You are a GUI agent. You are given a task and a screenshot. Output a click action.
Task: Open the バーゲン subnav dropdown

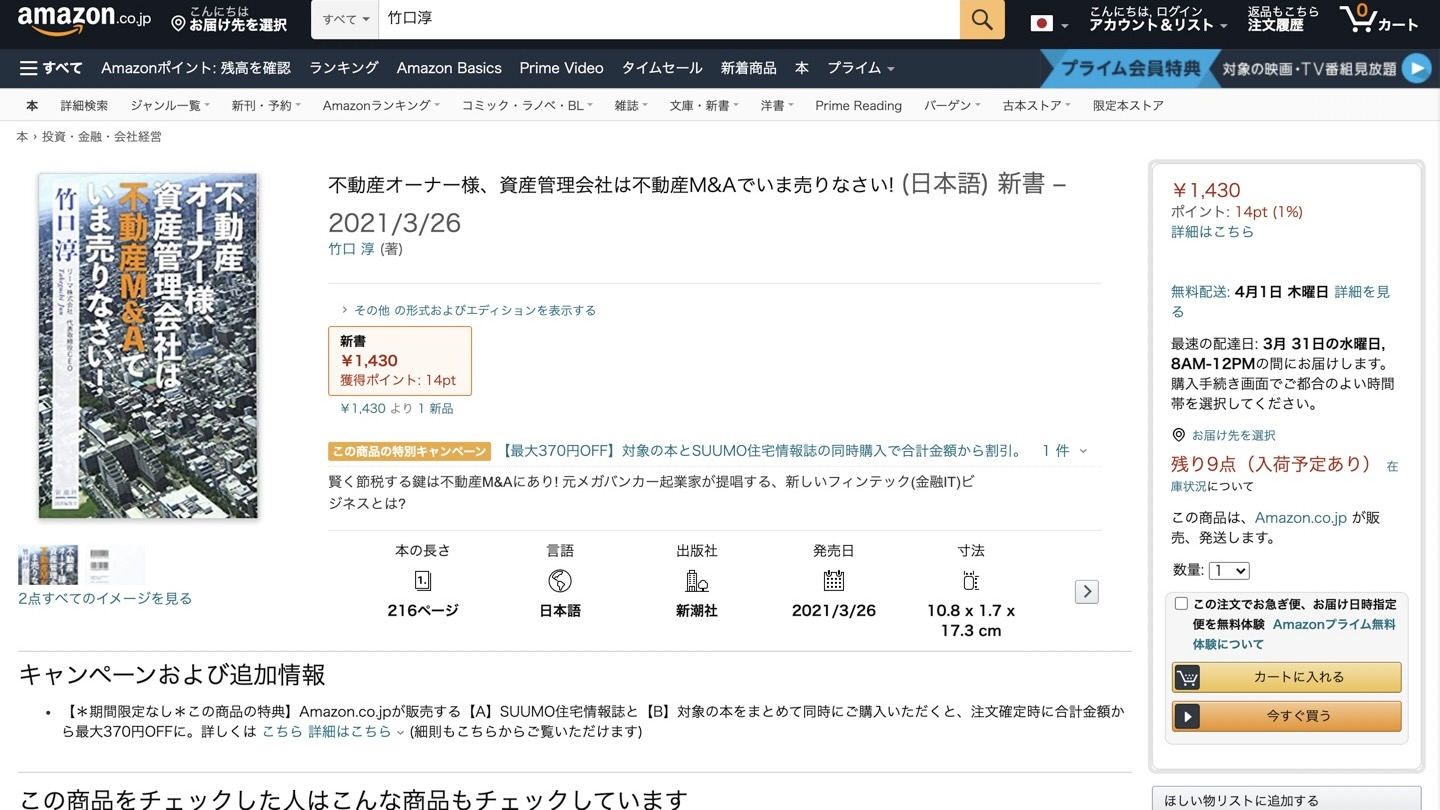952,106
